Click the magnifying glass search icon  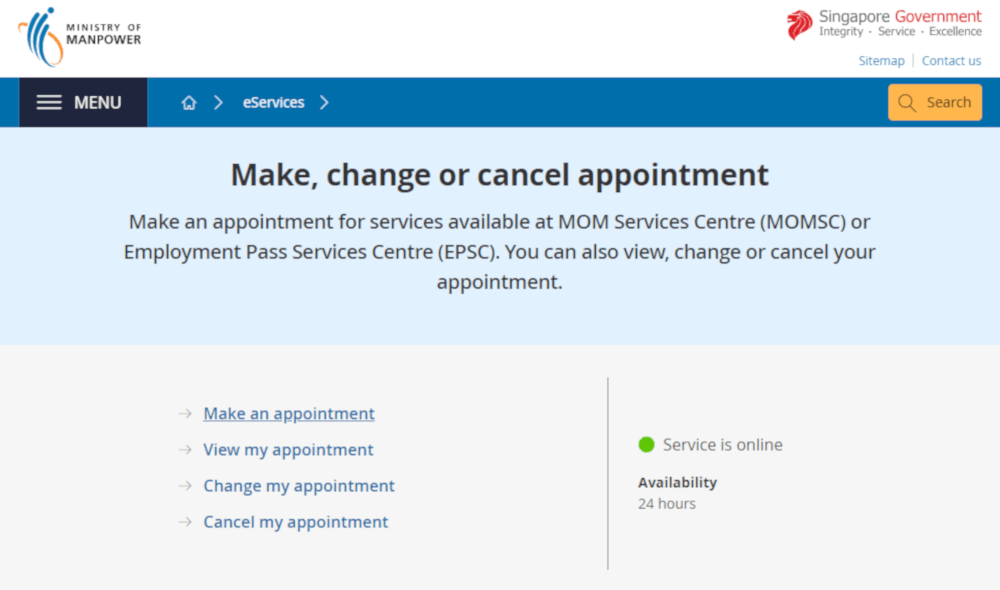tap(907, 103)
